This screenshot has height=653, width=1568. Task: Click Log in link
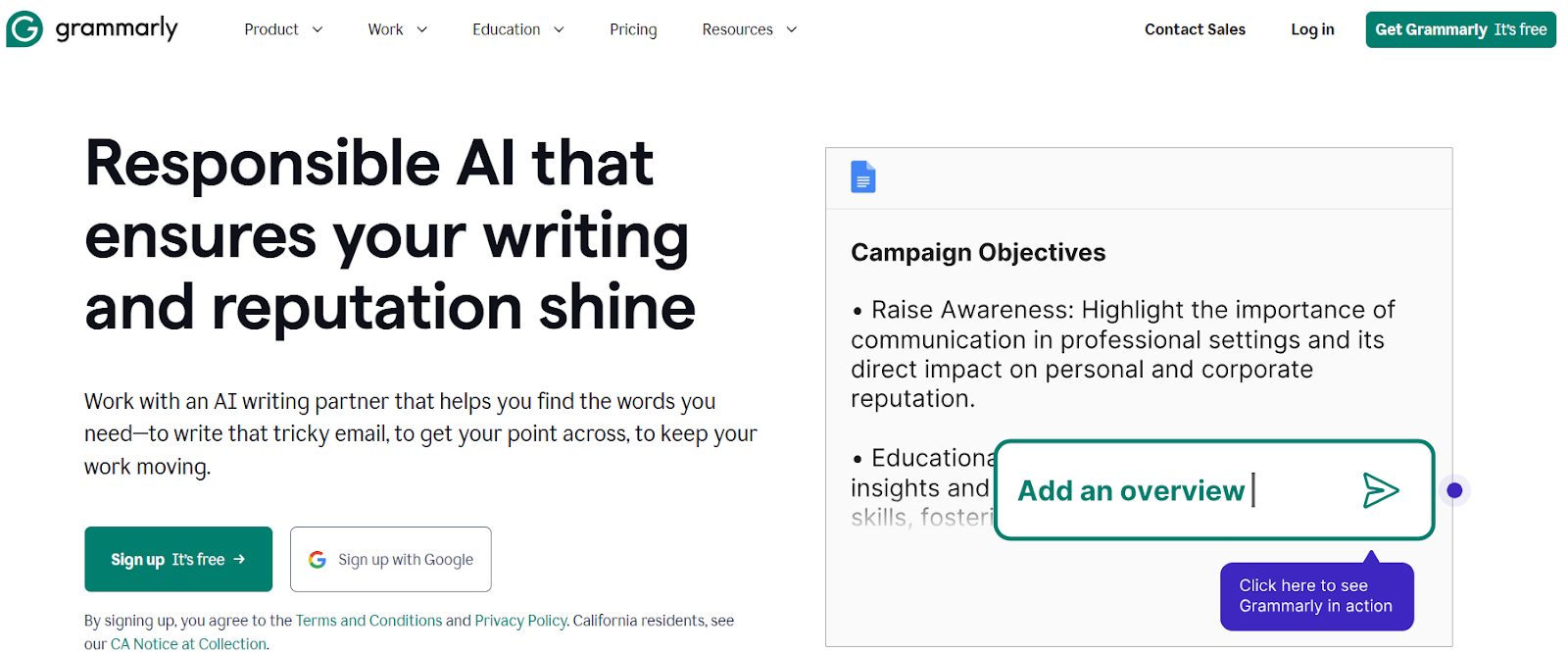pos(1312,29)
